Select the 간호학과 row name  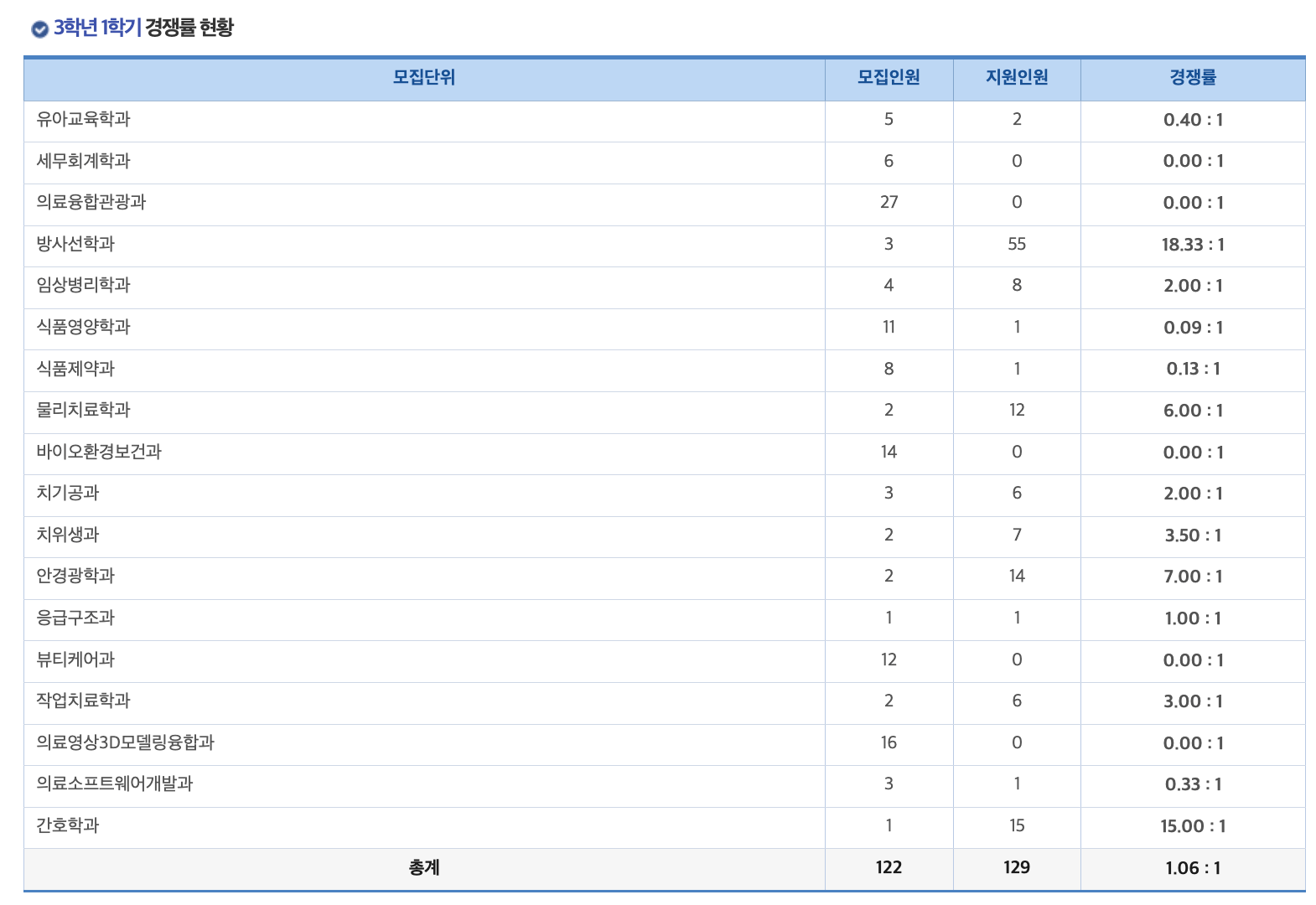(x=68, y=825)
